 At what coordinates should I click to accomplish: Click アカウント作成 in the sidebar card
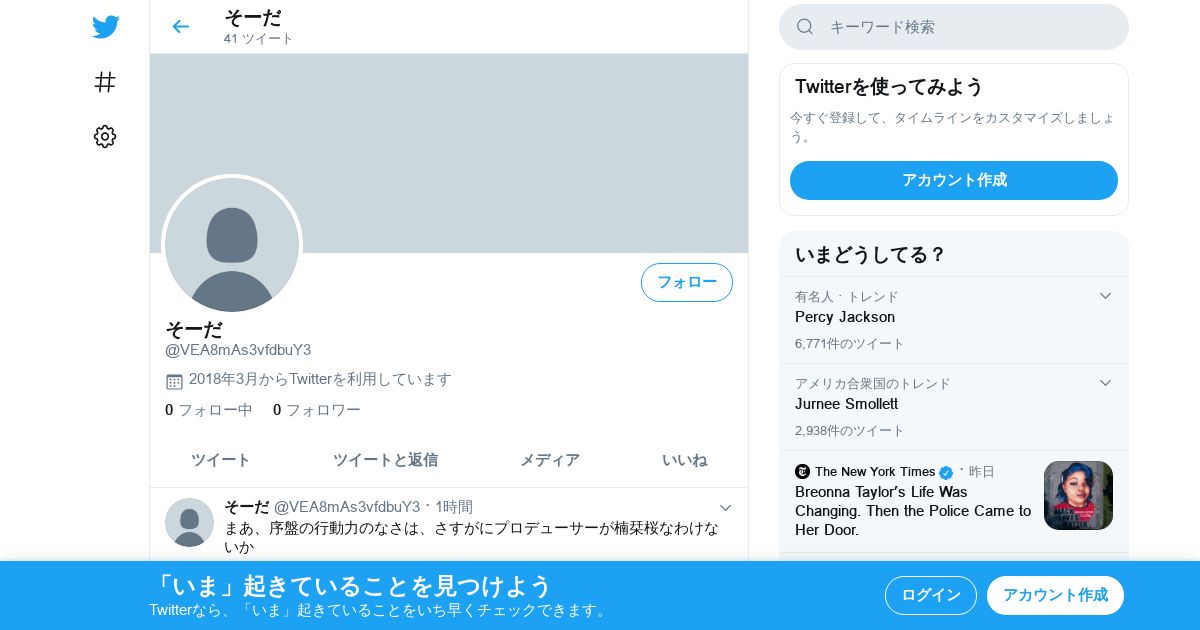954,180
